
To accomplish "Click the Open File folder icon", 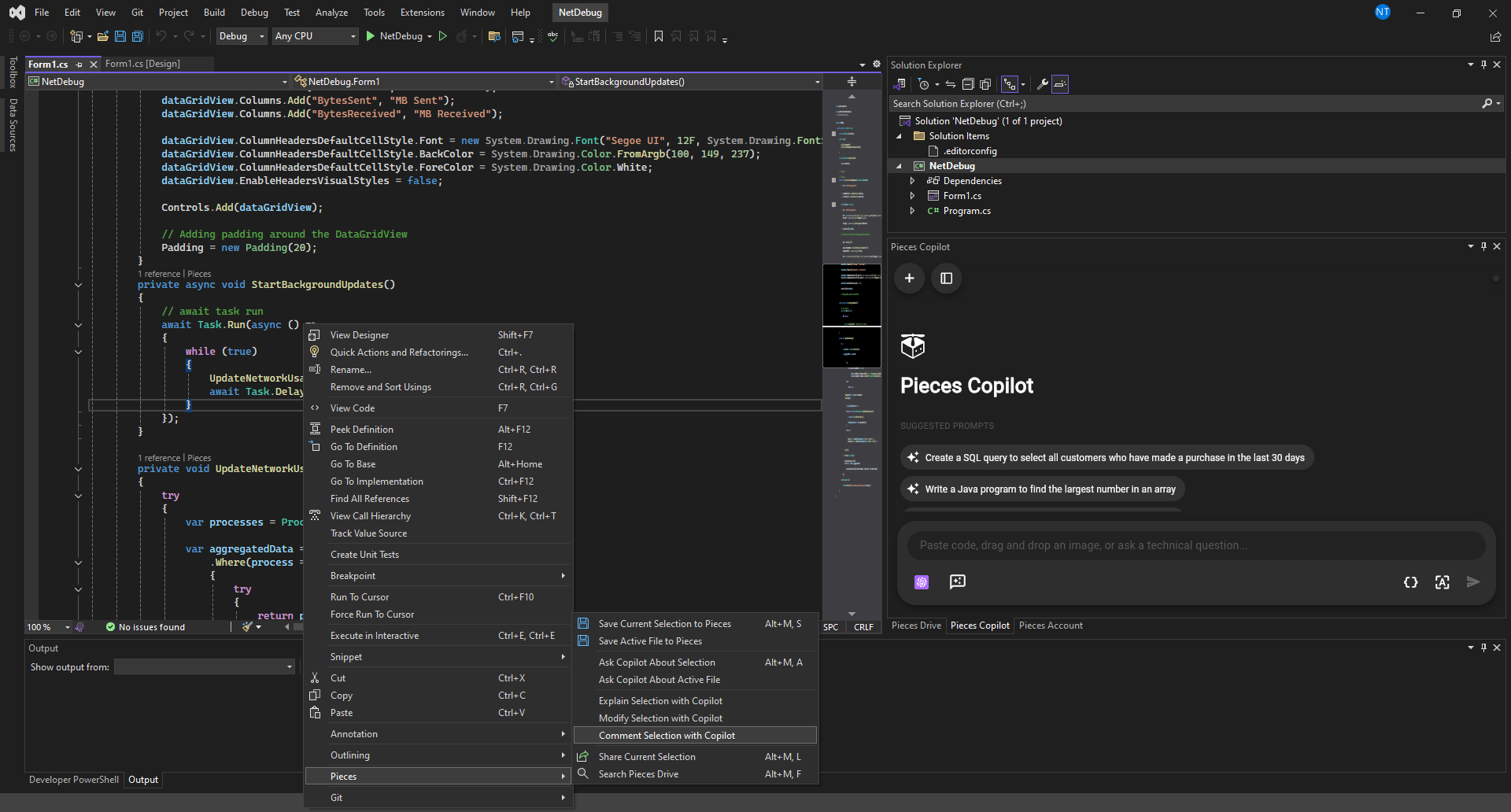I will tap(103, 36).
